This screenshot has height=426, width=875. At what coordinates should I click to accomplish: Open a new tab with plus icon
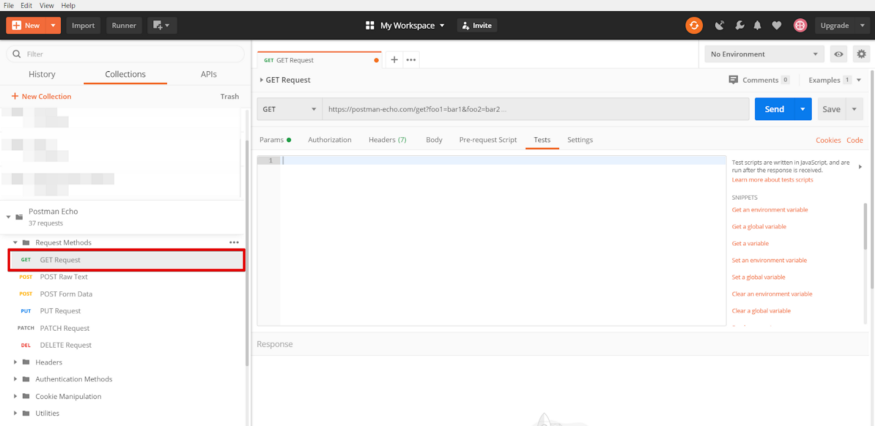point(394,60)
